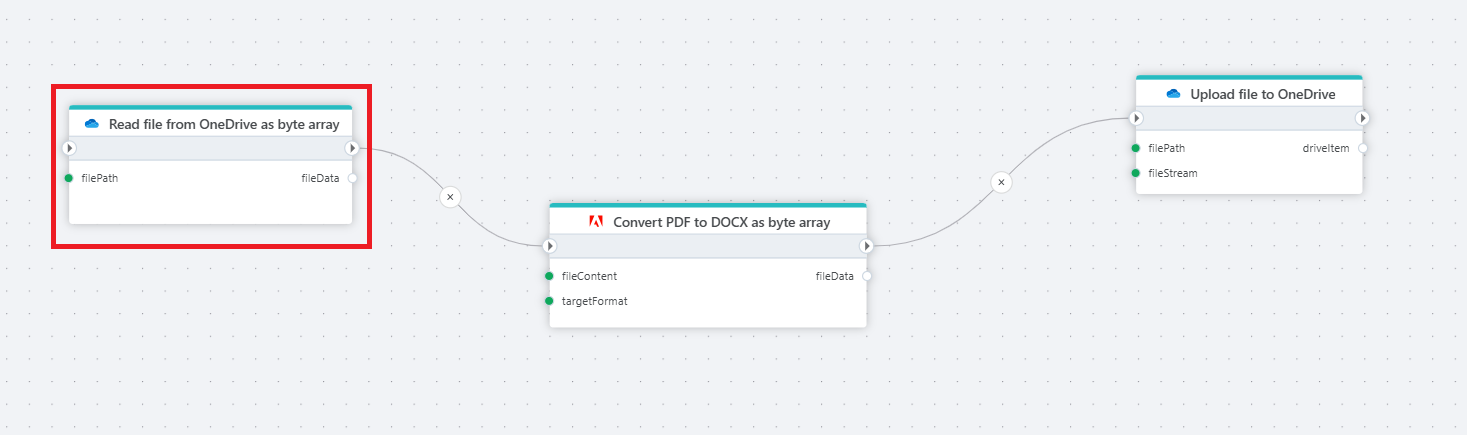This screenshot has width=1467, height=435.
Task: Select the driveItem output port on Upload node
Action: pyautogui.click(x=1362, y=148)
